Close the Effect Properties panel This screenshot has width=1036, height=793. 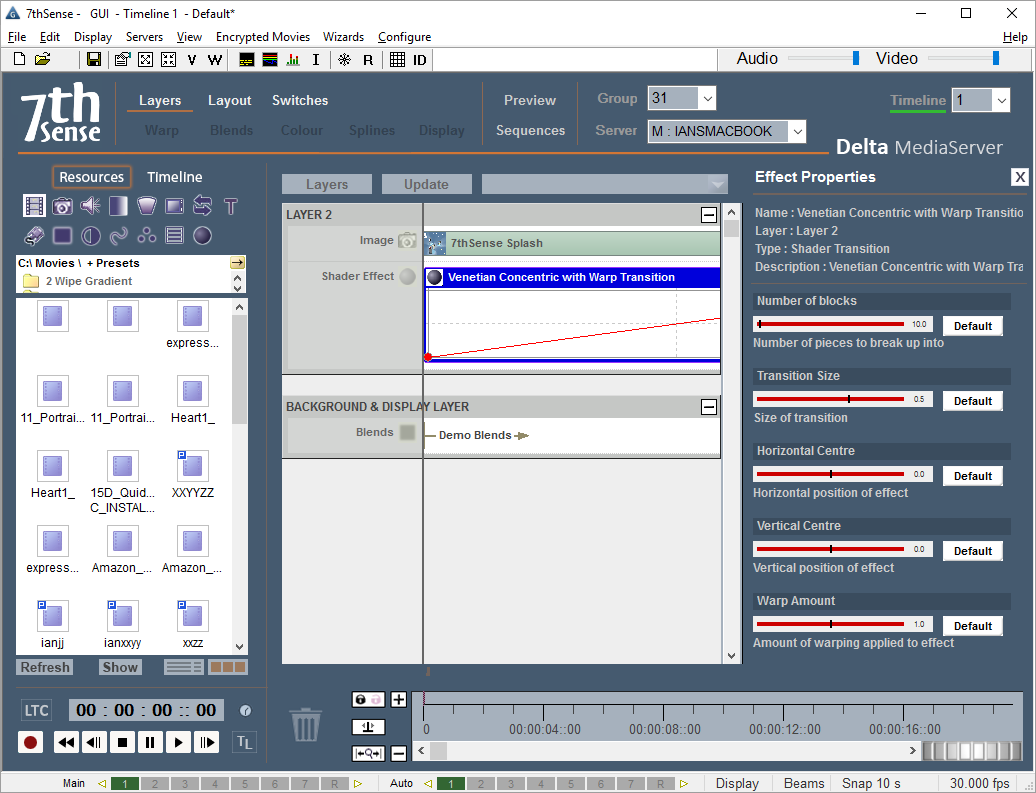(x=1019, y=177)
